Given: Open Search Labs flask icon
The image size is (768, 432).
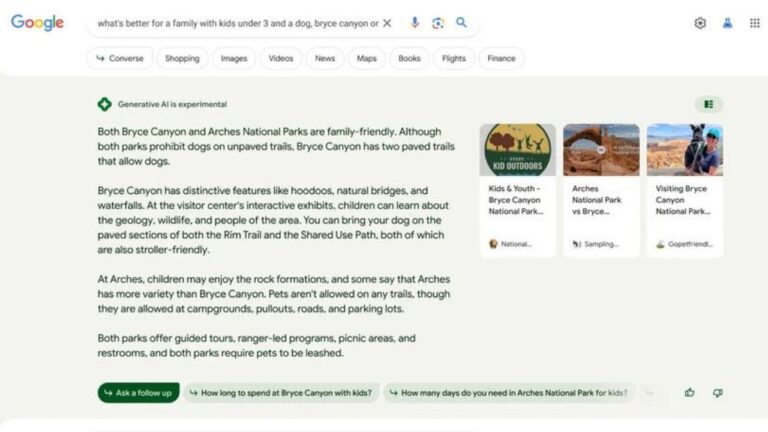Looking at the screenshot, I should [727, 23].
